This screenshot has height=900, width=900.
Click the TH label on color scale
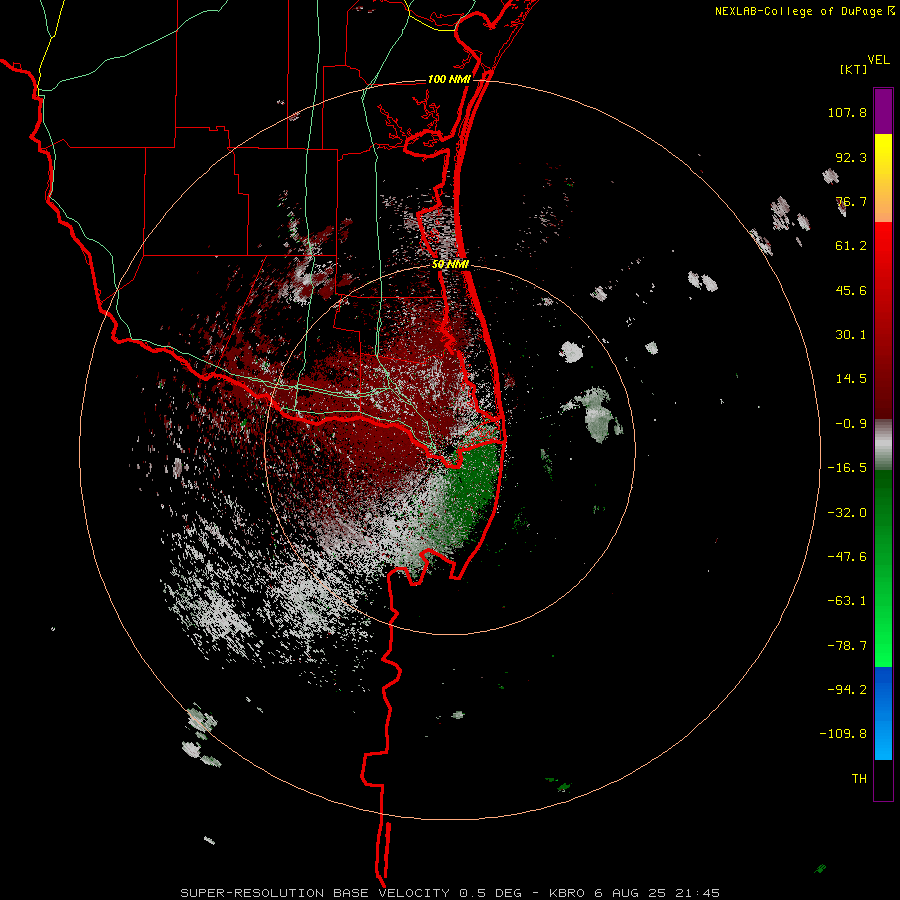click(859, 779)
